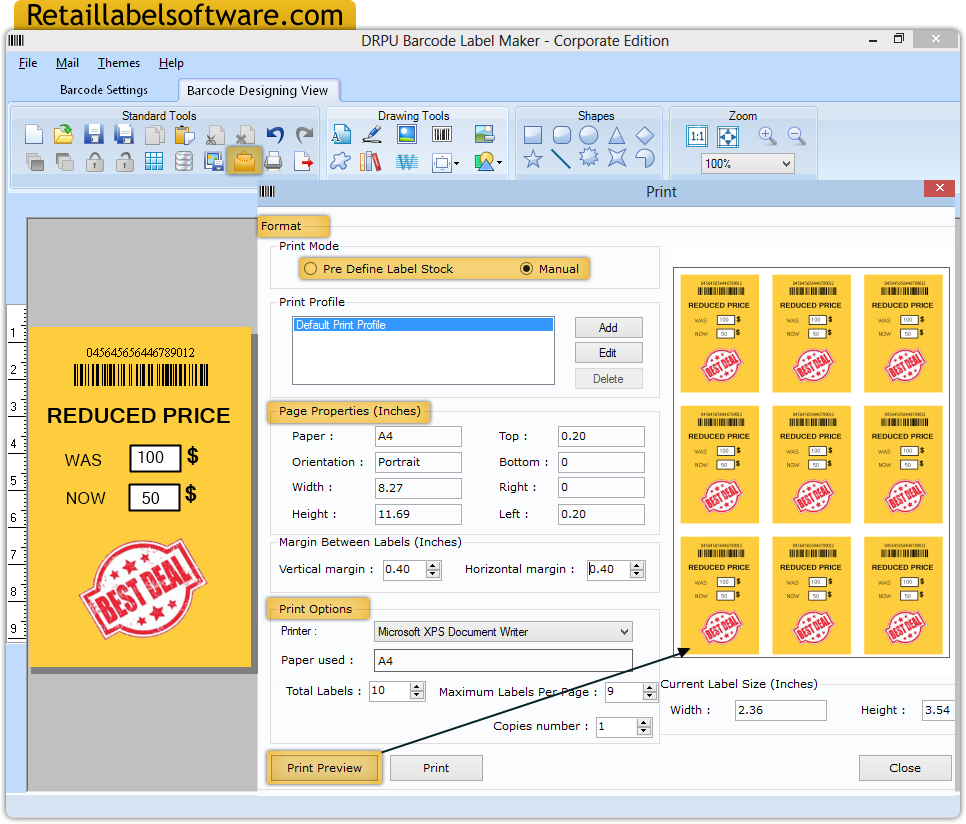Screen dimensions: 966x824
Task: Select the Pre Define Label Stock option
Action: (311, 268)
